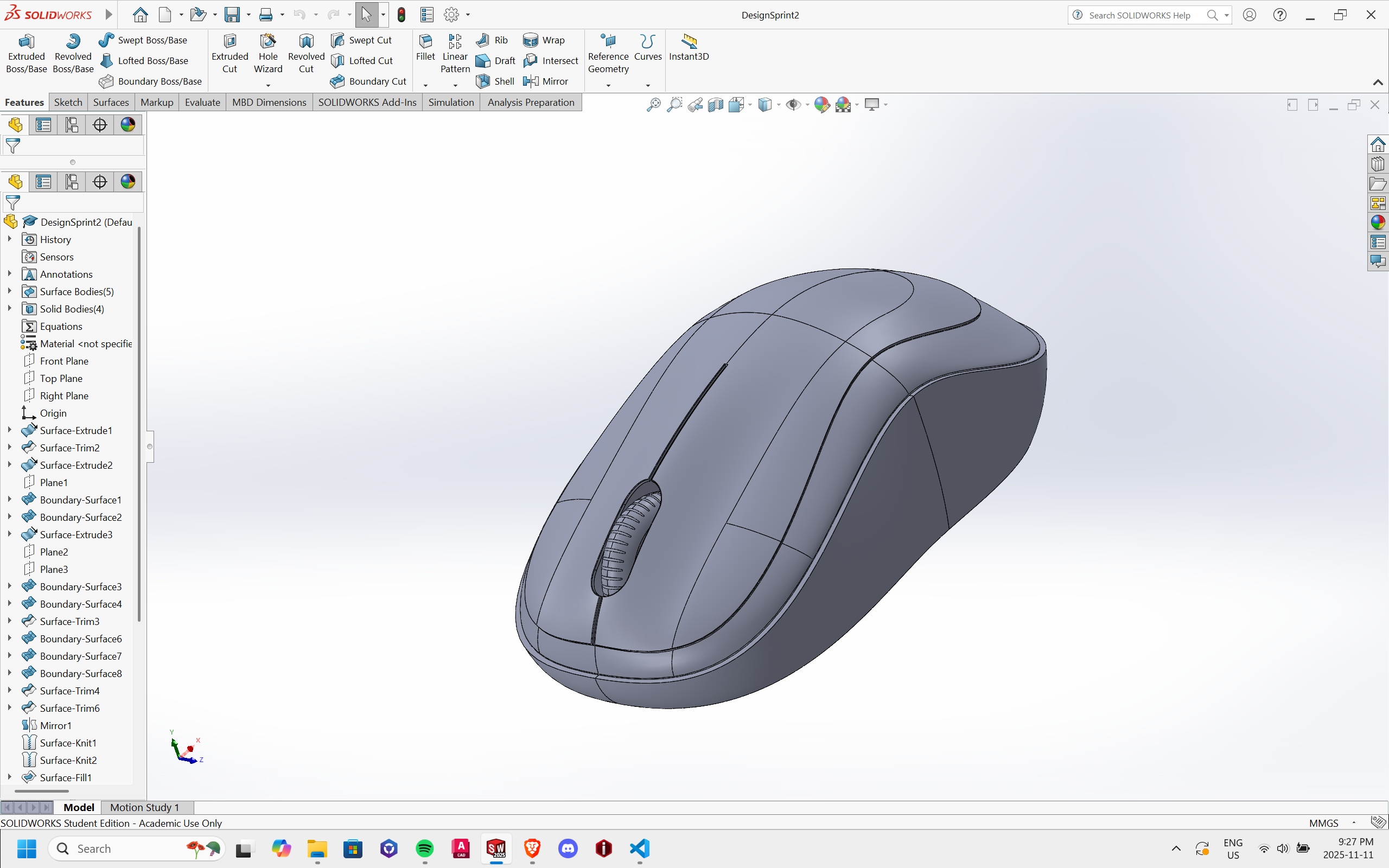Expand the Boundary-Surface1 feature node

click(x=9, y=500)
